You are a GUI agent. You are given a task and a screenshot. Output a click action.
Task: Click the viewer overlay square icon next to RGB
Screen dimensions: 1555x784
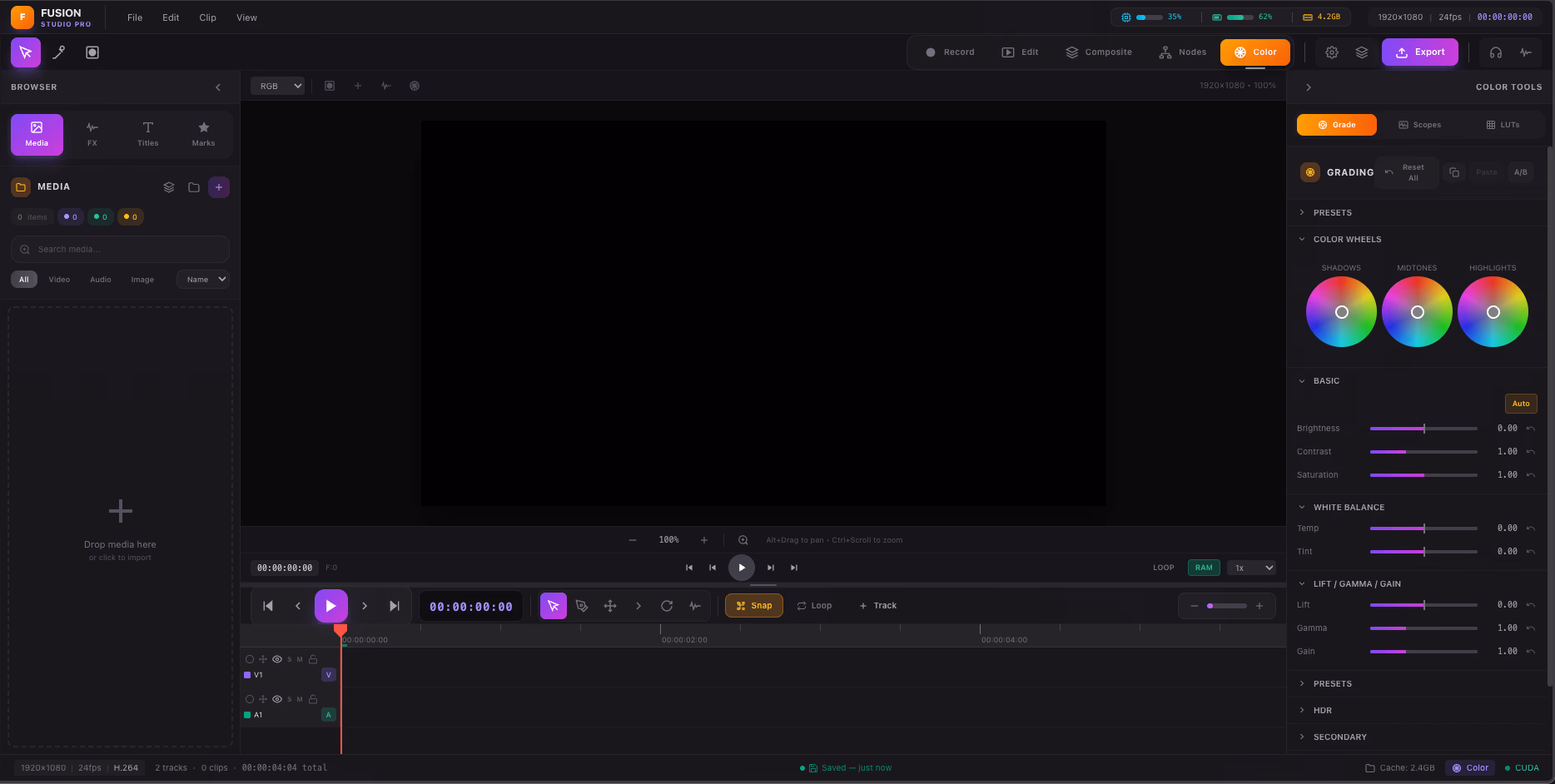point(330,86)
